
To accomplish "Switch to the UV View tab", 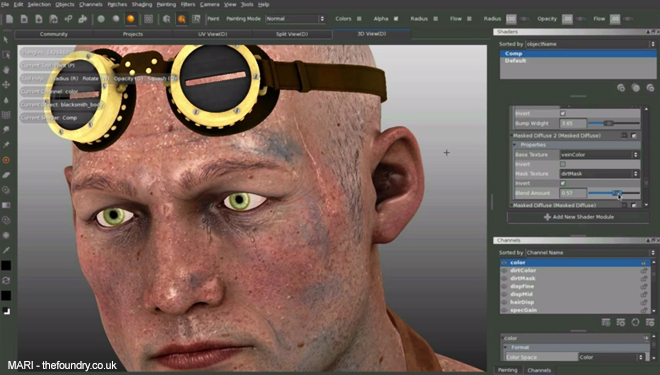I will (x=213, y=34).
